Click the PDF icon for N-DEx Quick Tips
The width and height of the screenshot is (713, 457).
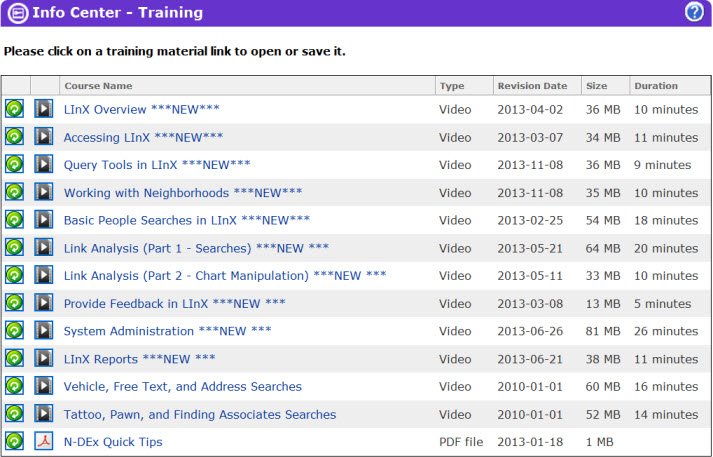pyautogui.click(x=44, y=442)
